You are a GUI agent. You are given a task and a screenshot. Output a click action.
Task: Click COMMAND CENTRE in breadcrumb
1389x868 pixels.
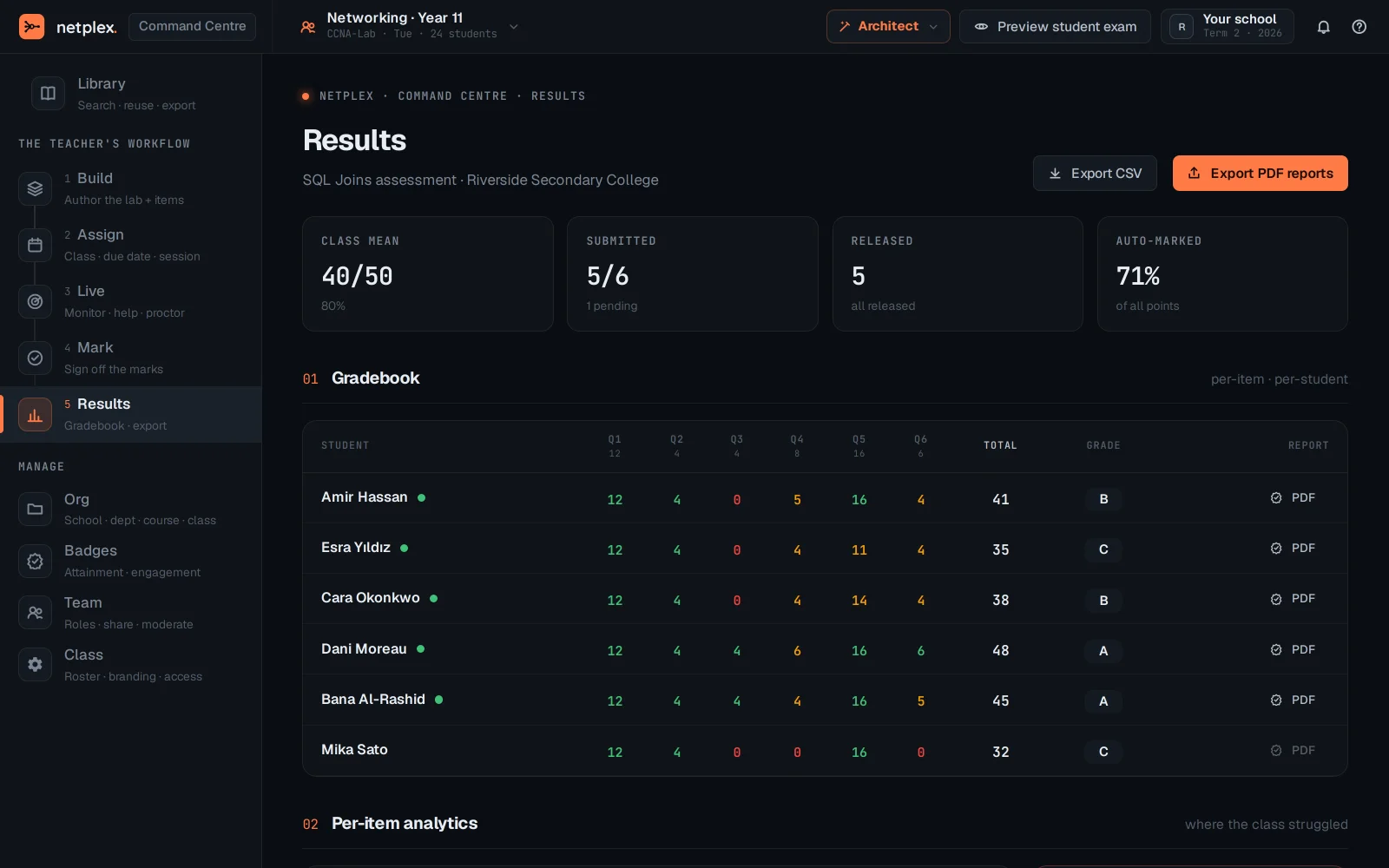(452, 96)
